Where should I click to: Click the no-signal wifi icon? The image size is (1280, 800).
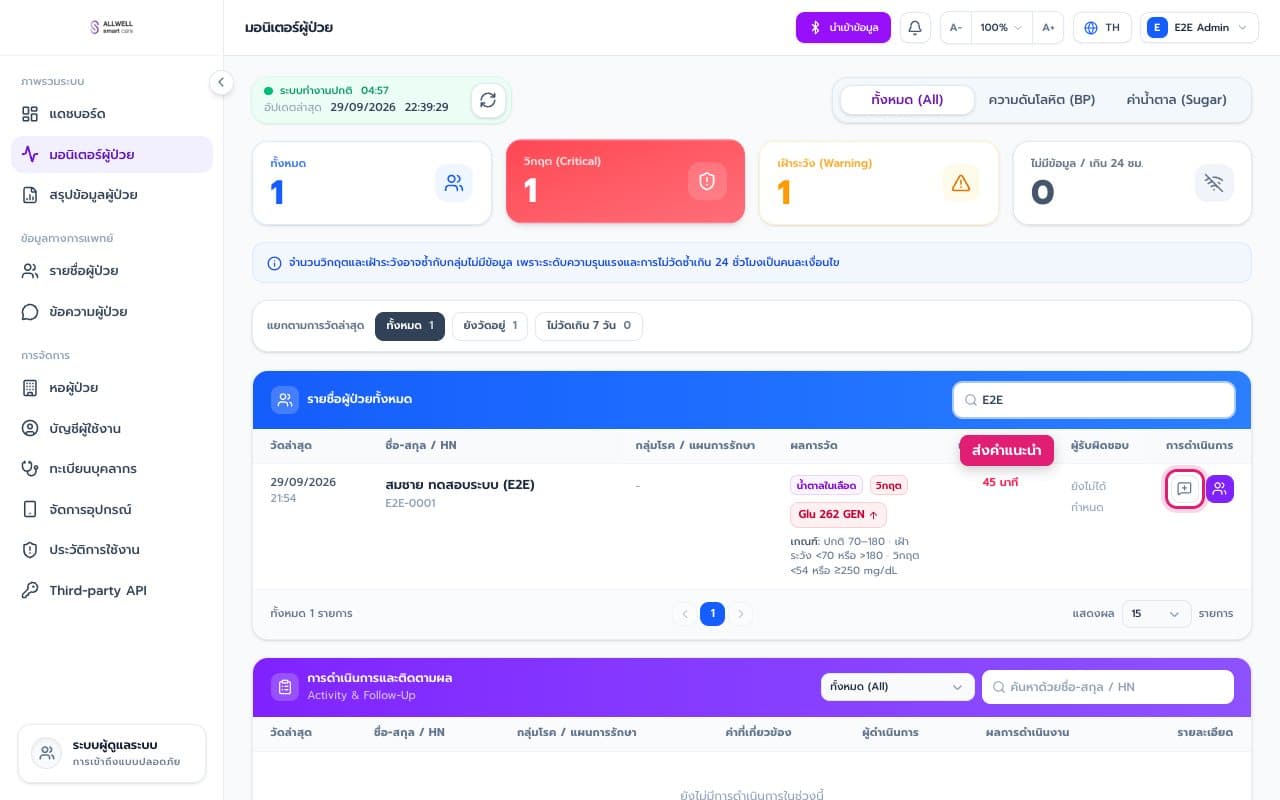[x=1214, y=183]
